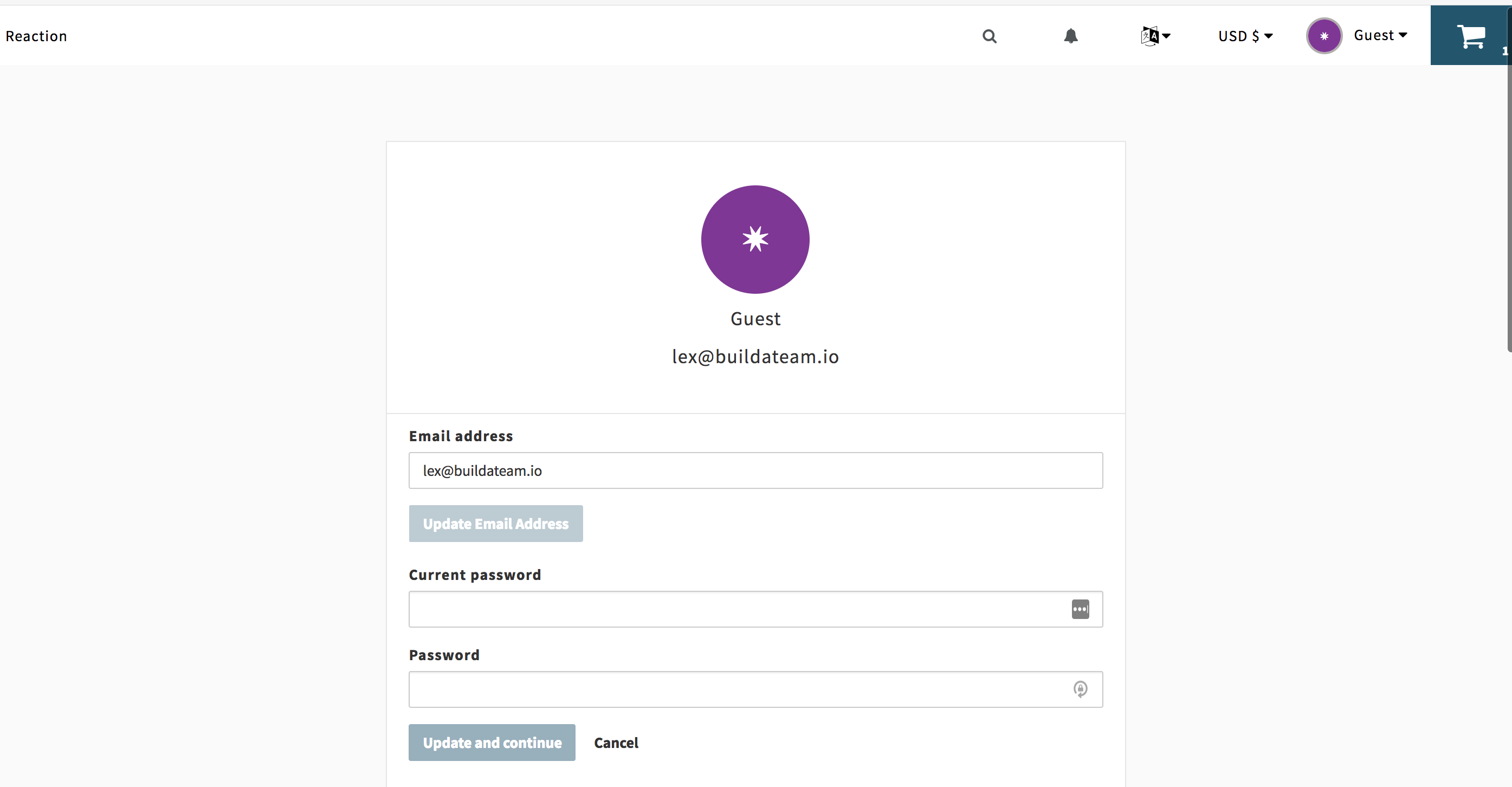Open the search magnifier icon
Viewport: 1512px width, 787px height.
coord(989,36)
